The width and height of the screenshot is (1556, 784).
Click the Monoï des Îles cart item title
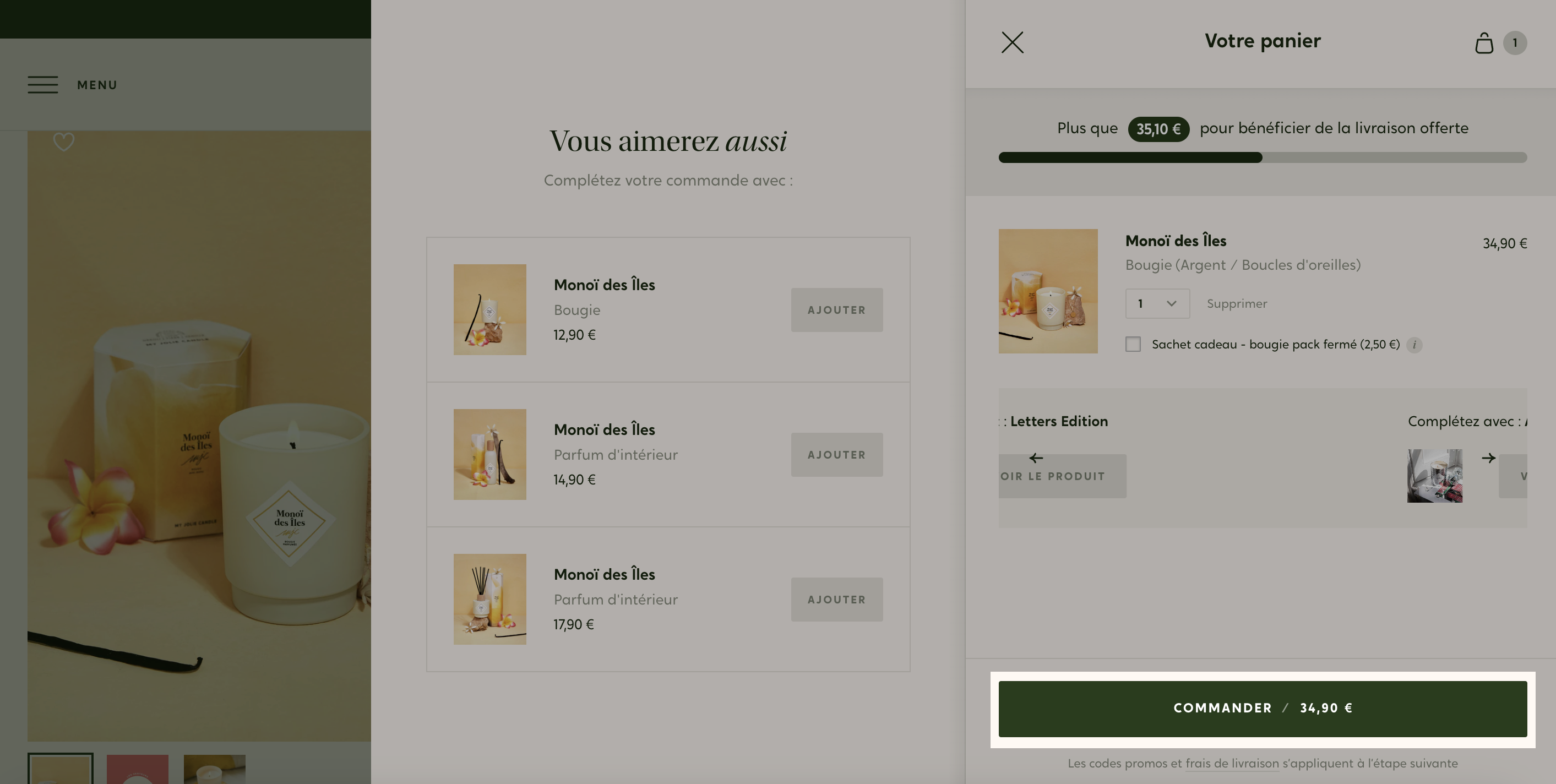pos(1176,241)
